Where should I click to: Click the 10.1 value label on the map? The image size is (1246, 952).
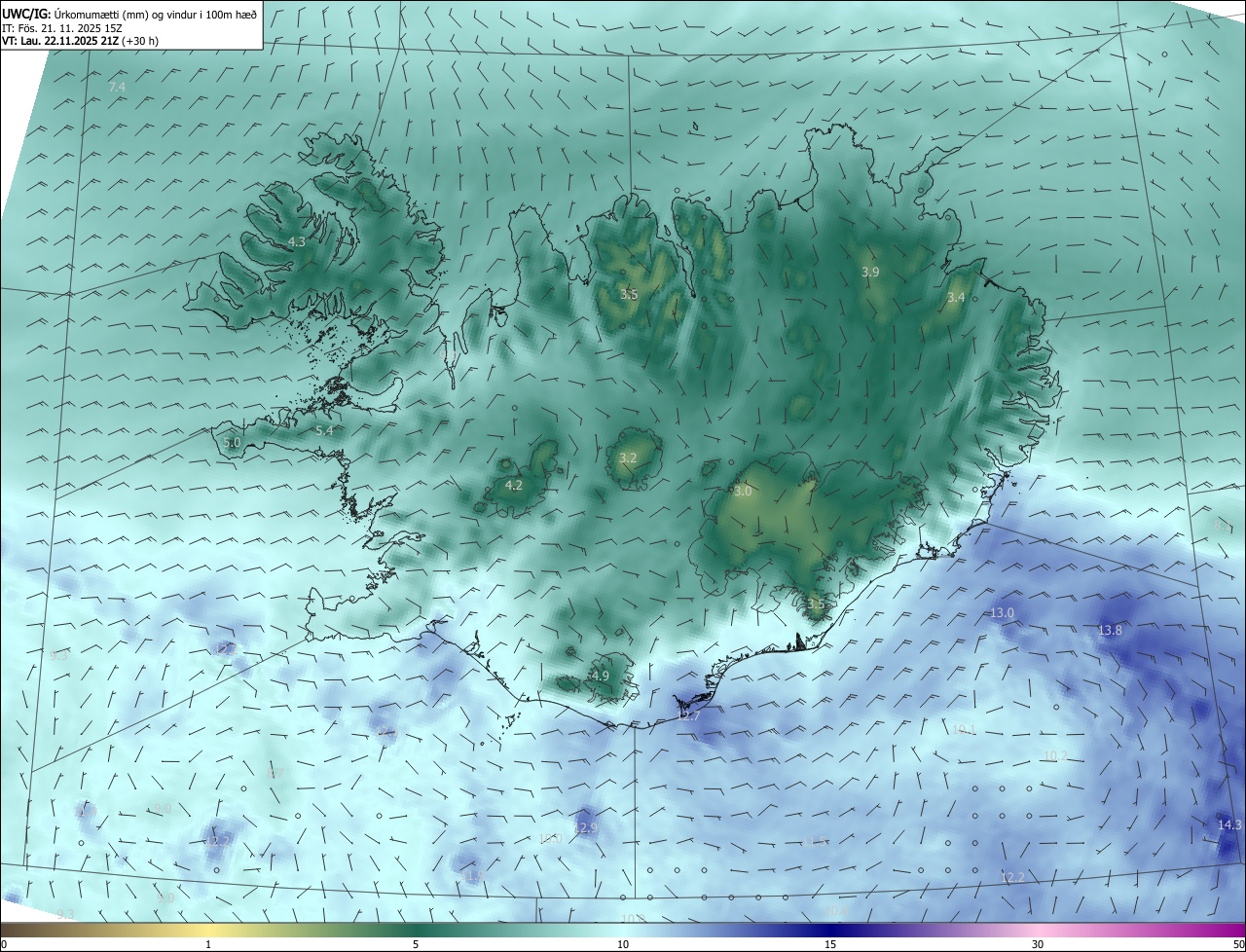click(x=964, y=729)
